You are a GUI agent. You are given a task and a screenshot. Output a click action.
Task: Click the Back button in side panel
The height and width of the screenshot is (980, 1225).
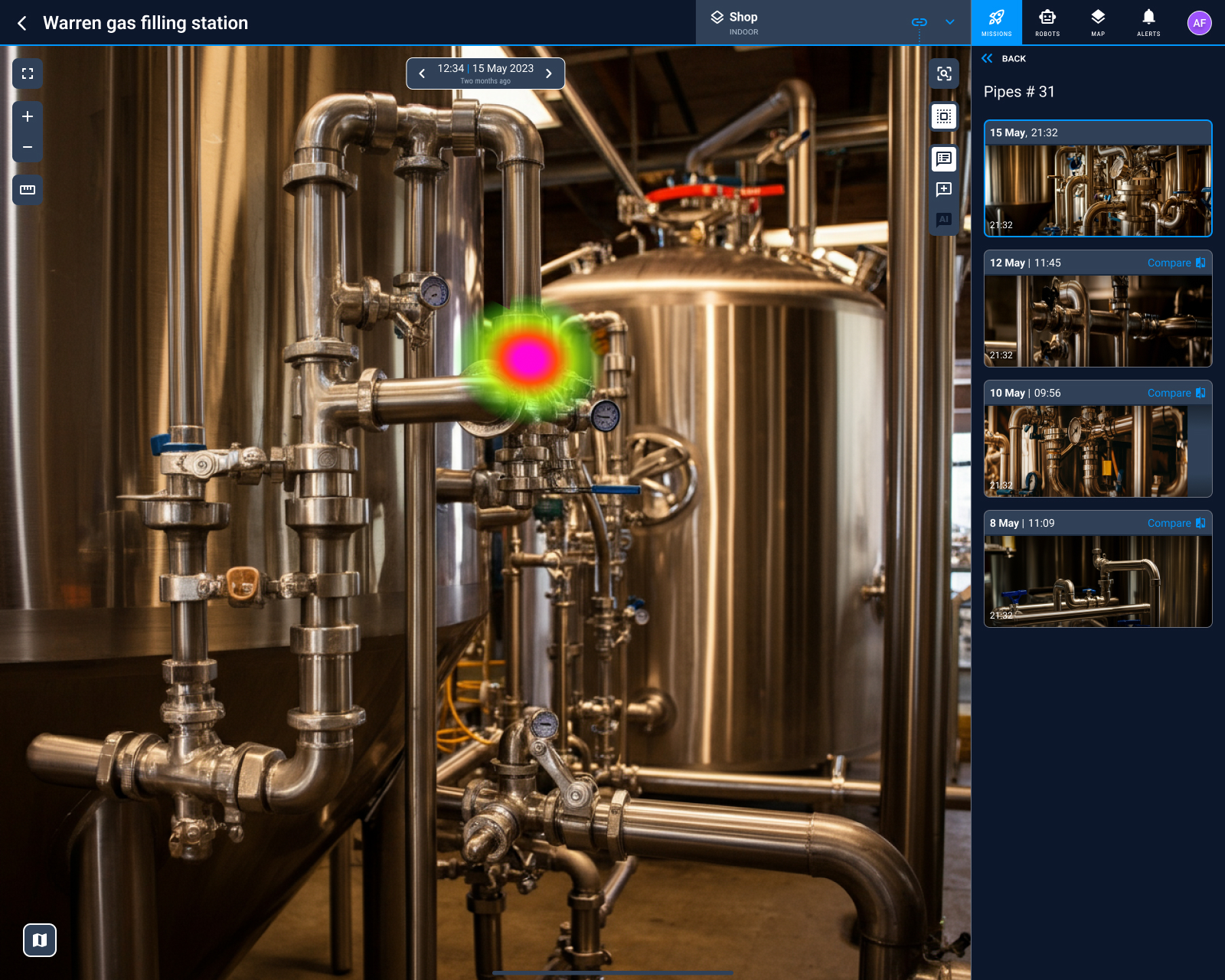click(1004, 58)
